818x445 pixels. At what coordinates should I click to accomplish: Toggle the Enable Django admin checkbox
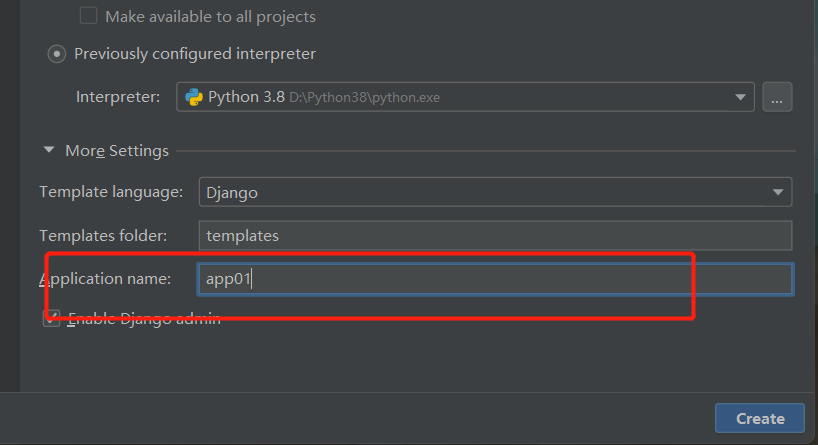pyautogui.click(x=51, y=318)
